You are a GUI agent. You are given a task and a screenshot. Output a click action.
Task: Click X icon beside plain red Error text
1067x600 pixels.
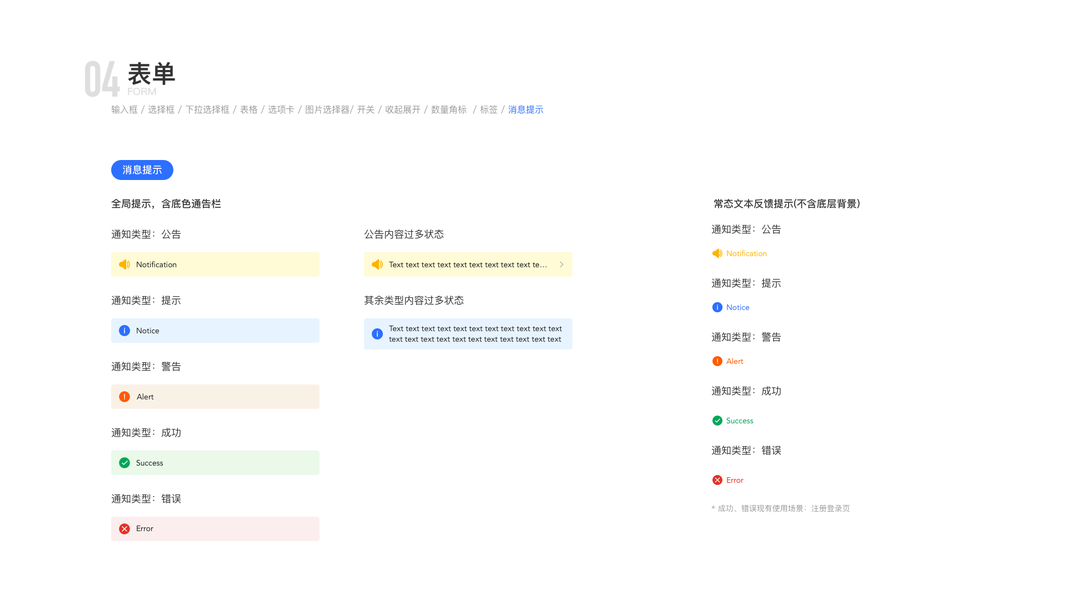[717, 480]
